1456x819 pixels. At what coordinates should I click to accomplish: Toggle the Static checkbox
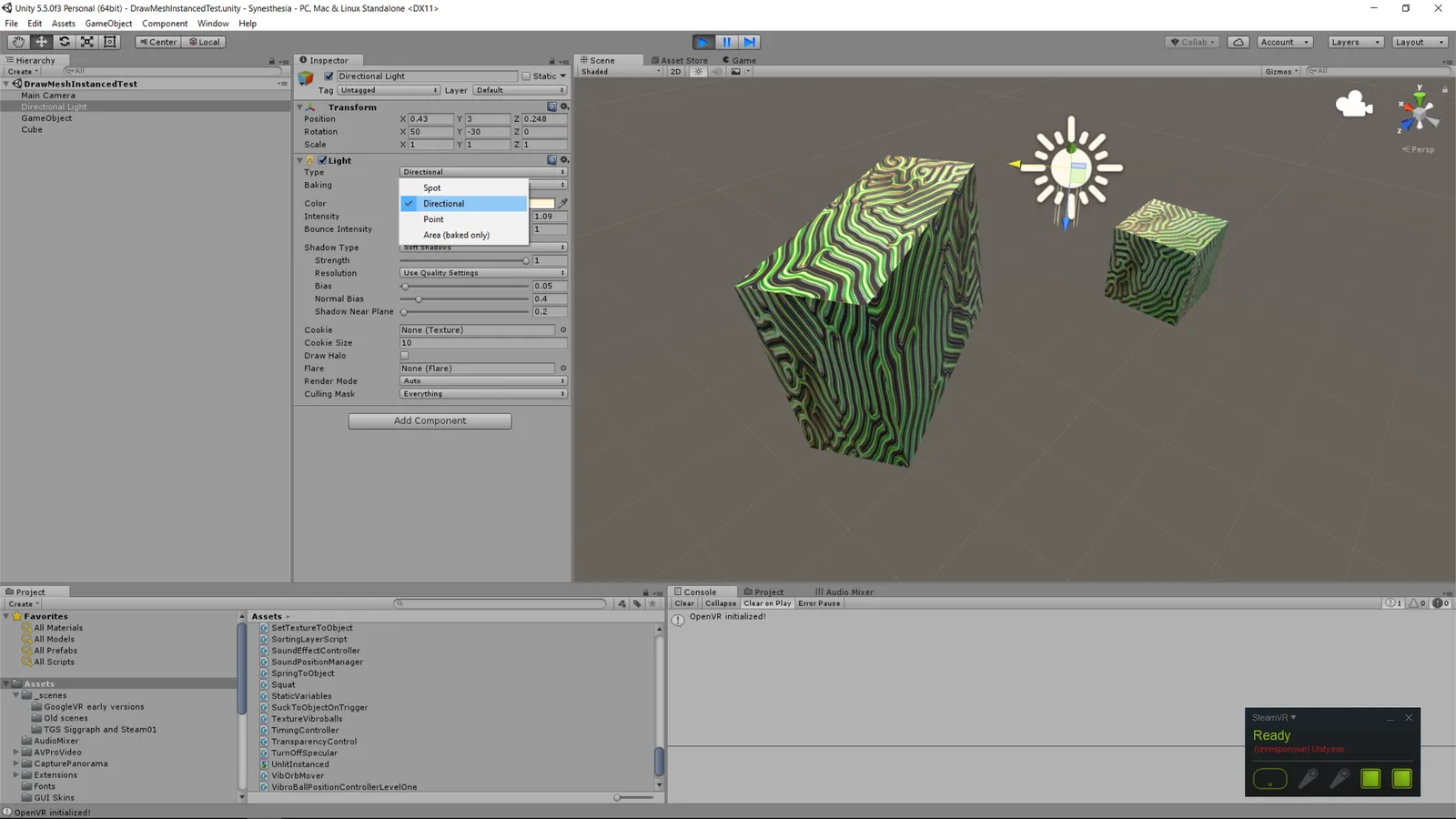click(x=526, y=76)
